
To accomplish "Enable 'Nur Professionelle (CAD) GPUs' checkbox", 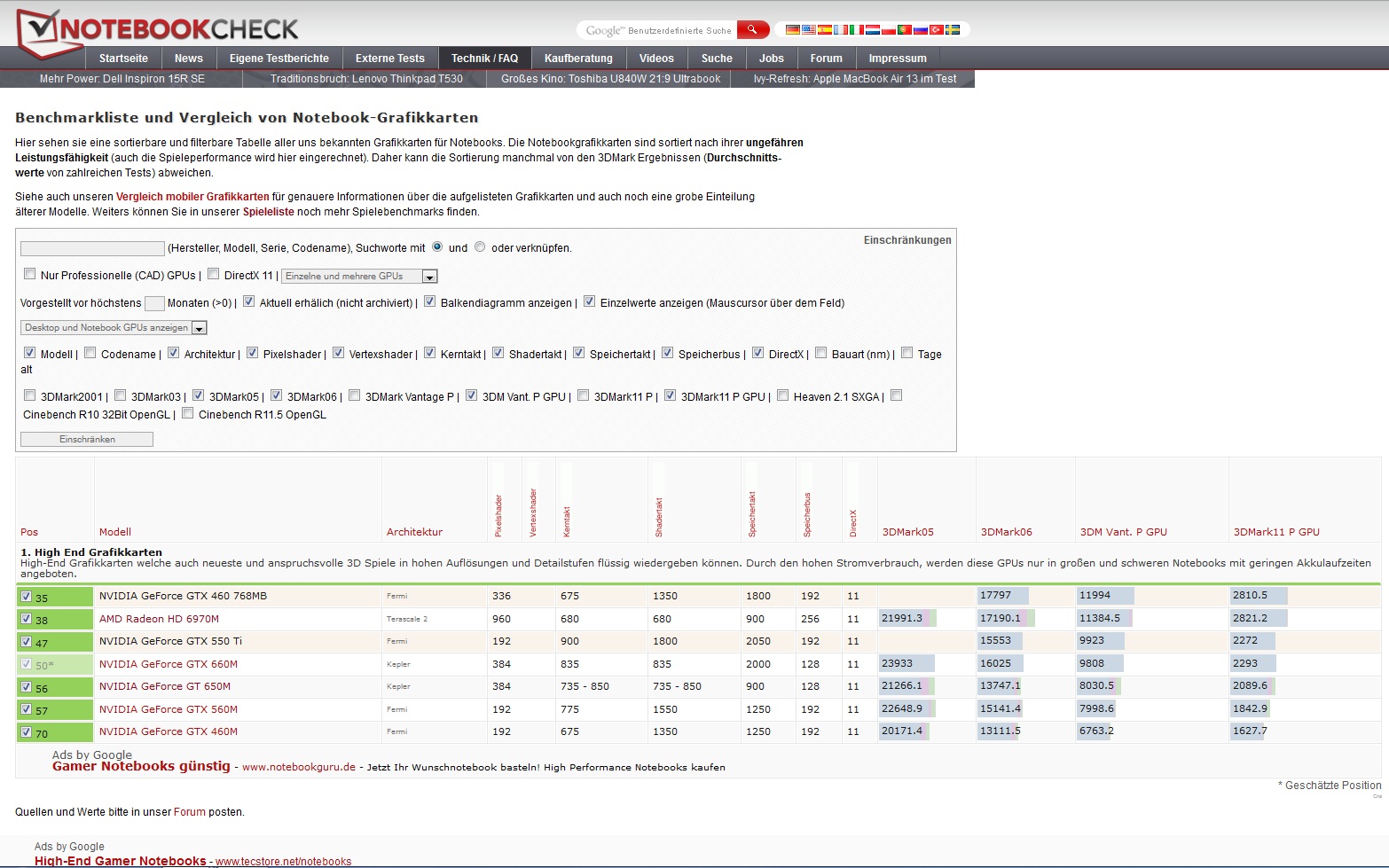I will [x=30, y=274].
